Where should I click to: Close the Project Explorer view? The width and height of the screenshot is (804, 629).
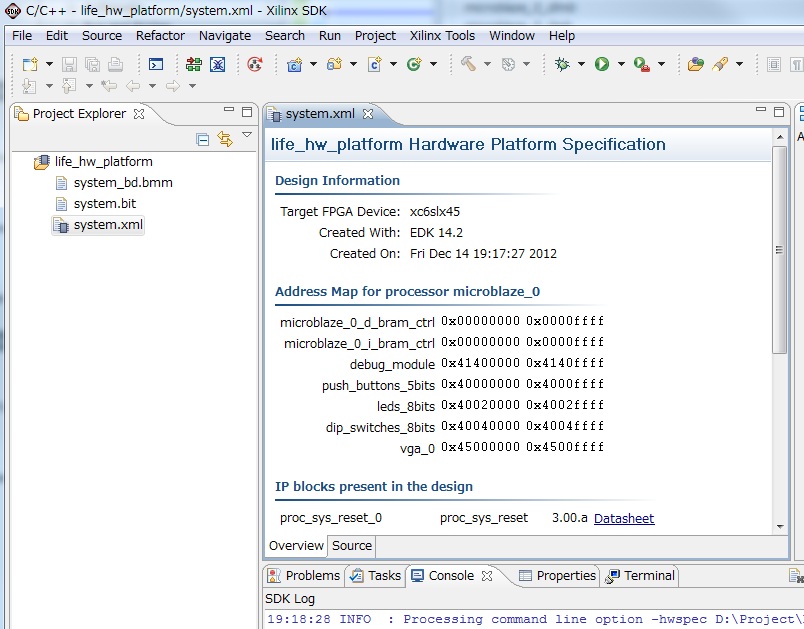point(139,114)
